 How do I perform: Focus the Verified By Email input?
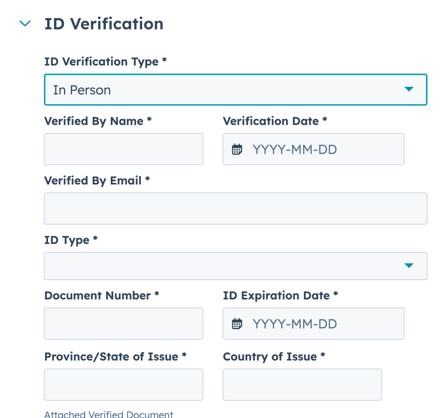[235, 208]
